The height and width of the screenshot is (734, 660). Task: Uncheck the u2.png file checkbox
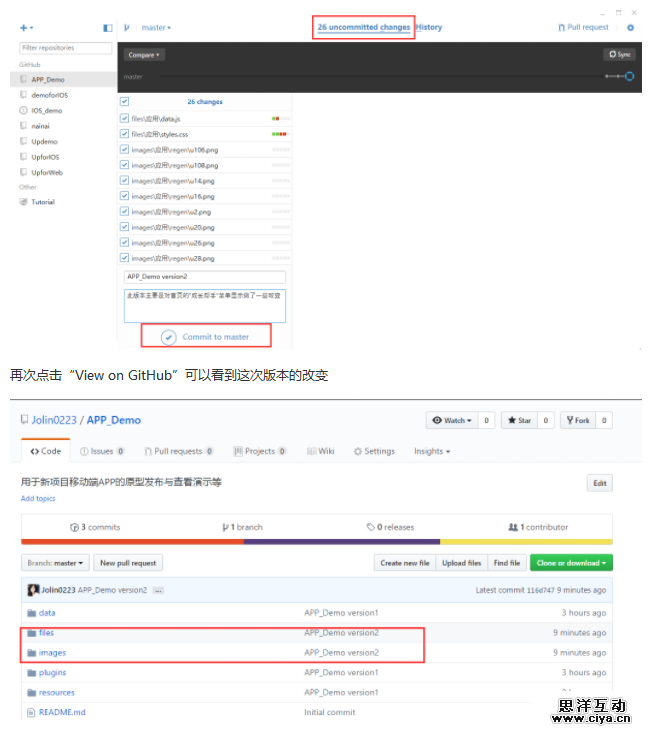[125, 211]
